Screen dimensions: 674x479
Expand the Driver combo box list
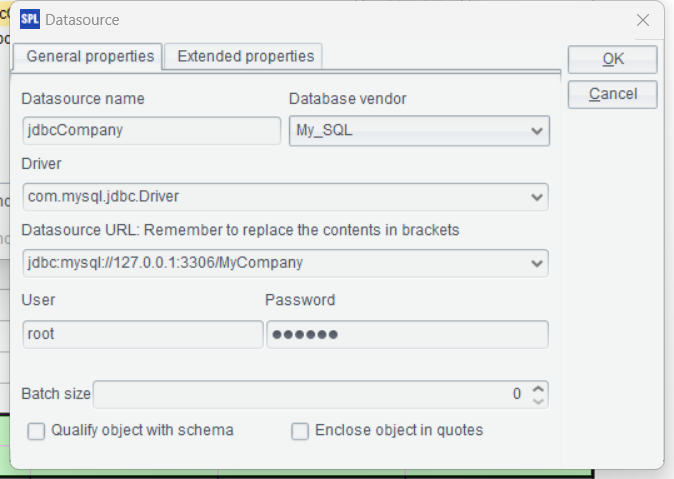coord(537,197)
